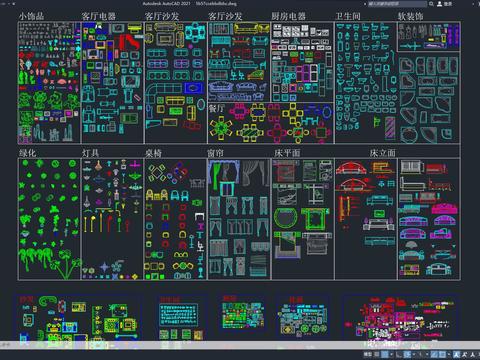The image size is (480, 360).
Task: Click the annotation auto-scale icon in status bar
Action: click(x=465, y=354)
